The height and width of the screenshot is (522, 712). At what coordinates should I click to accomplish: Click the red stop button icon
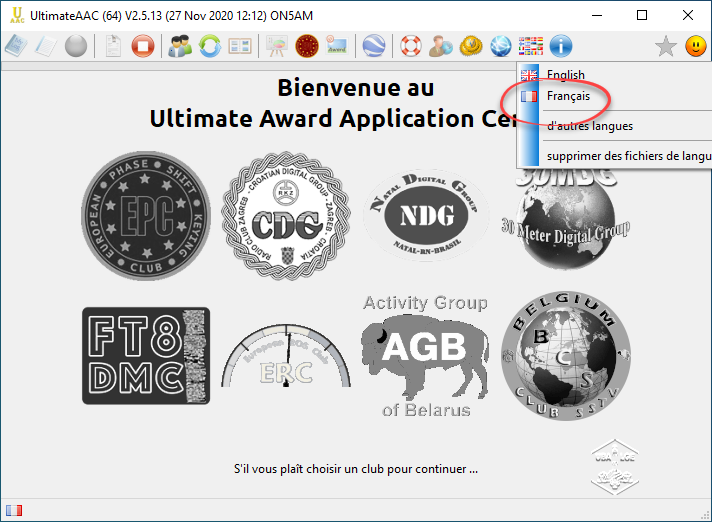[143, 46]
